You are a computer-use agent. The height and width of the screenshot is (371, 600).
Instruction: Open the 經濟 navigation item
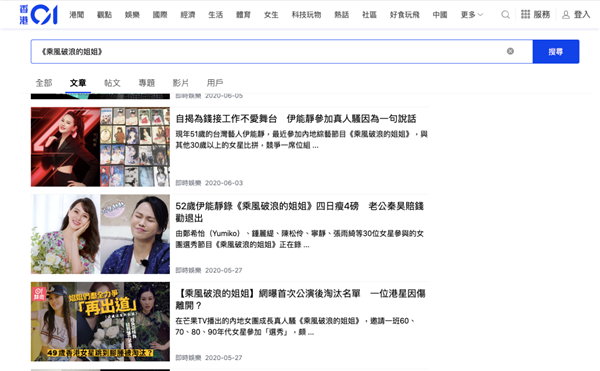pyautogui.click(x=188, y=15)
